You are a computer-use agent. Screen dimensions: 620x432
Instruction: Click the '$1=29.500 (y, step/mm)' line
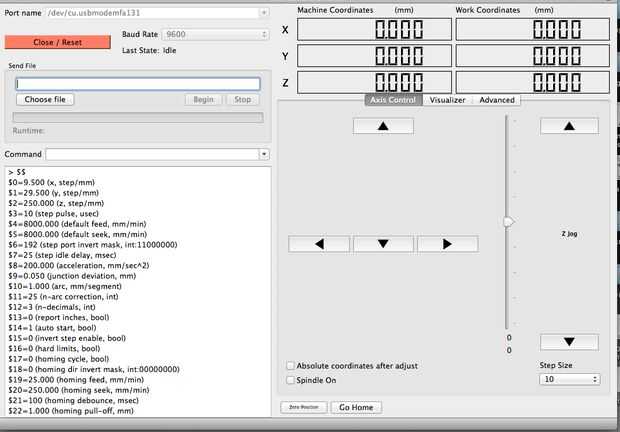pos(53,192)
